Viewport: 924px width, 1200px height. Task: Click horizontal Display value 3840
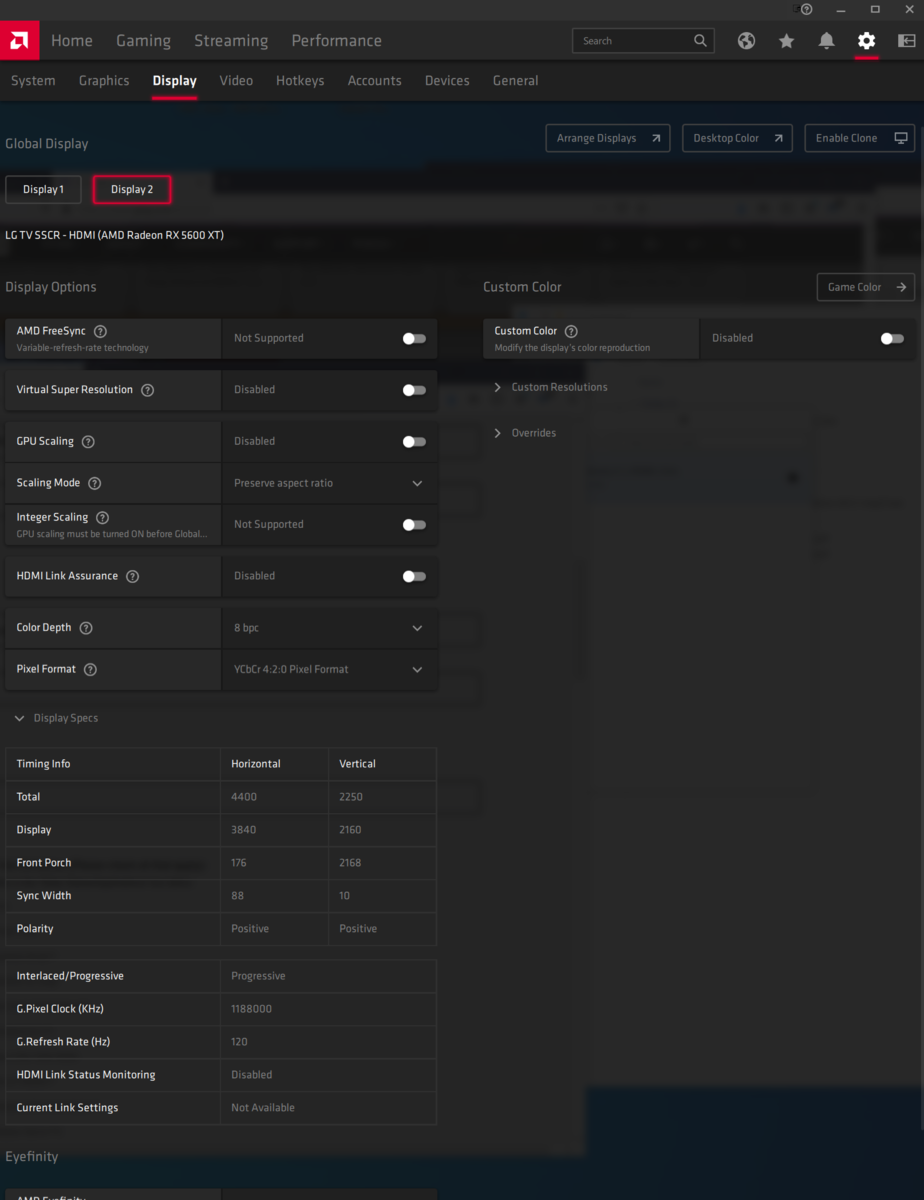(244, 830)
